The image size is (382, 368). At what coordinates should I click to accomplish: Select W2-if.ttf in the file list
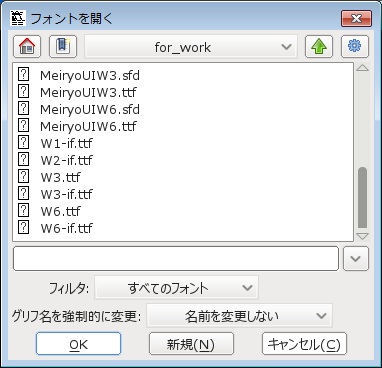tap(66, 160)
